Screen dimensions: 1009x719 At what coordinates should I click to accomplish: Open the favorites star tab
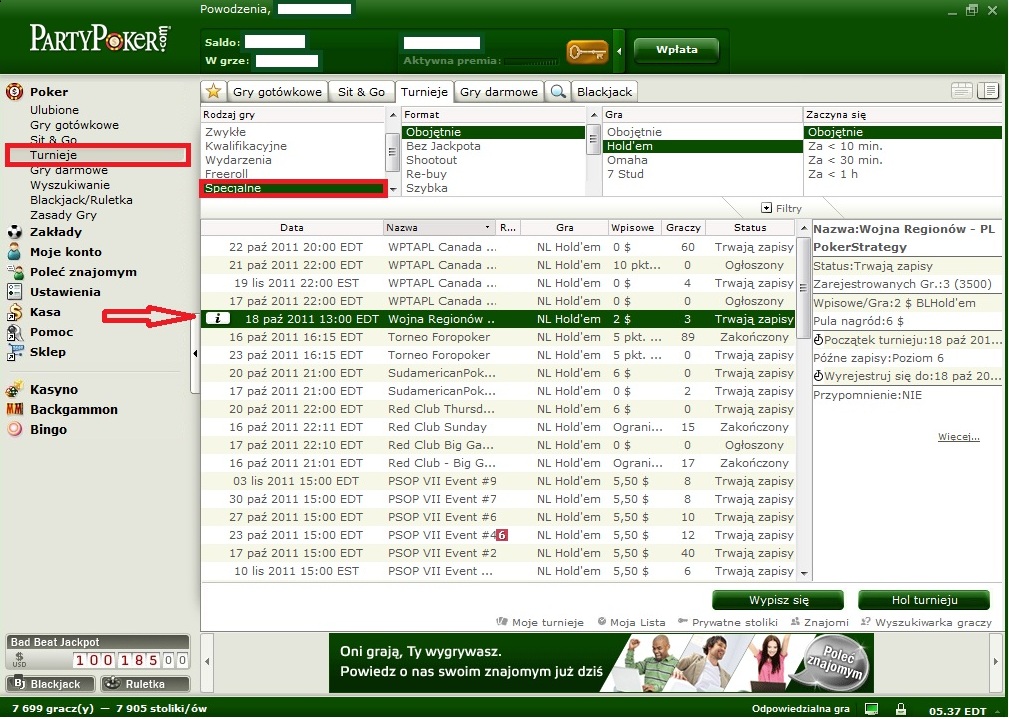pyautogui.click(x=214, y=91)
